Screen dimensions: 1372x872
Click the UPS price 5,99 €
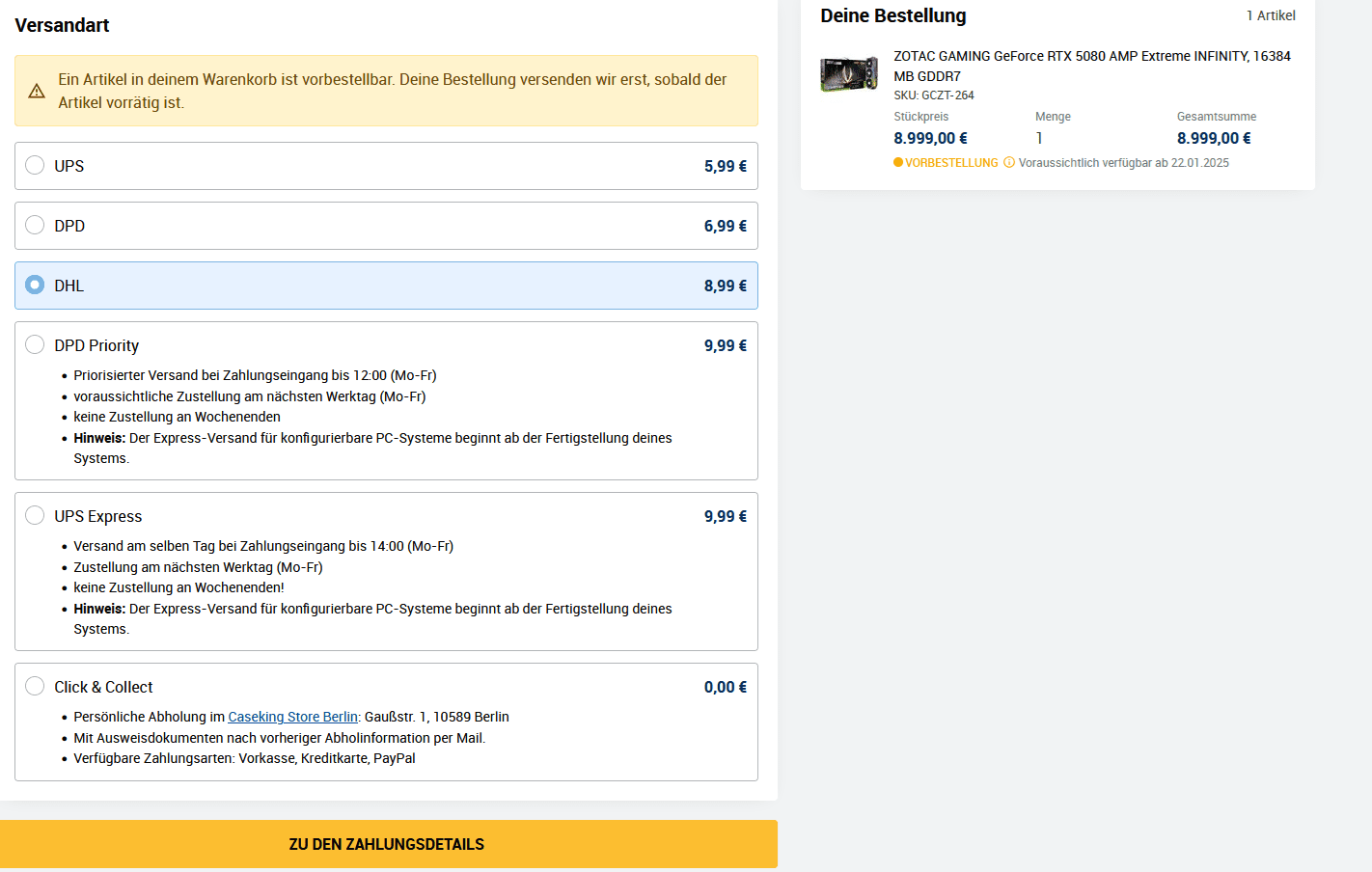tap(726, 166)
